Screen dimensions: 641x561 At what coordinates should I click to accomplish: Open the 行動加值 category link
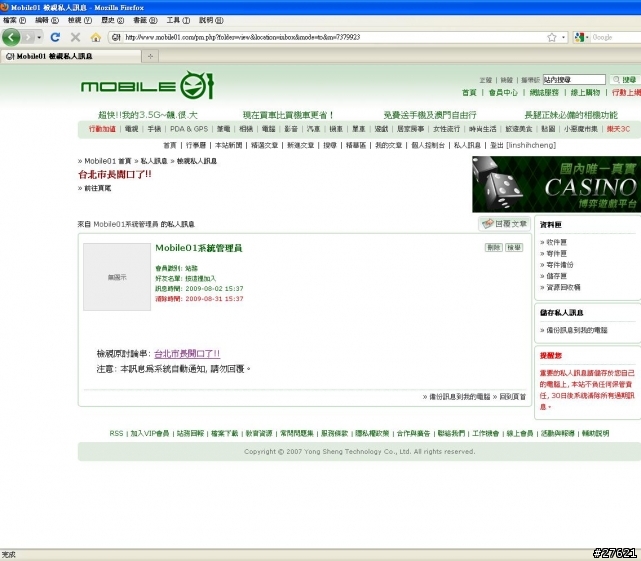click(102, 129)
